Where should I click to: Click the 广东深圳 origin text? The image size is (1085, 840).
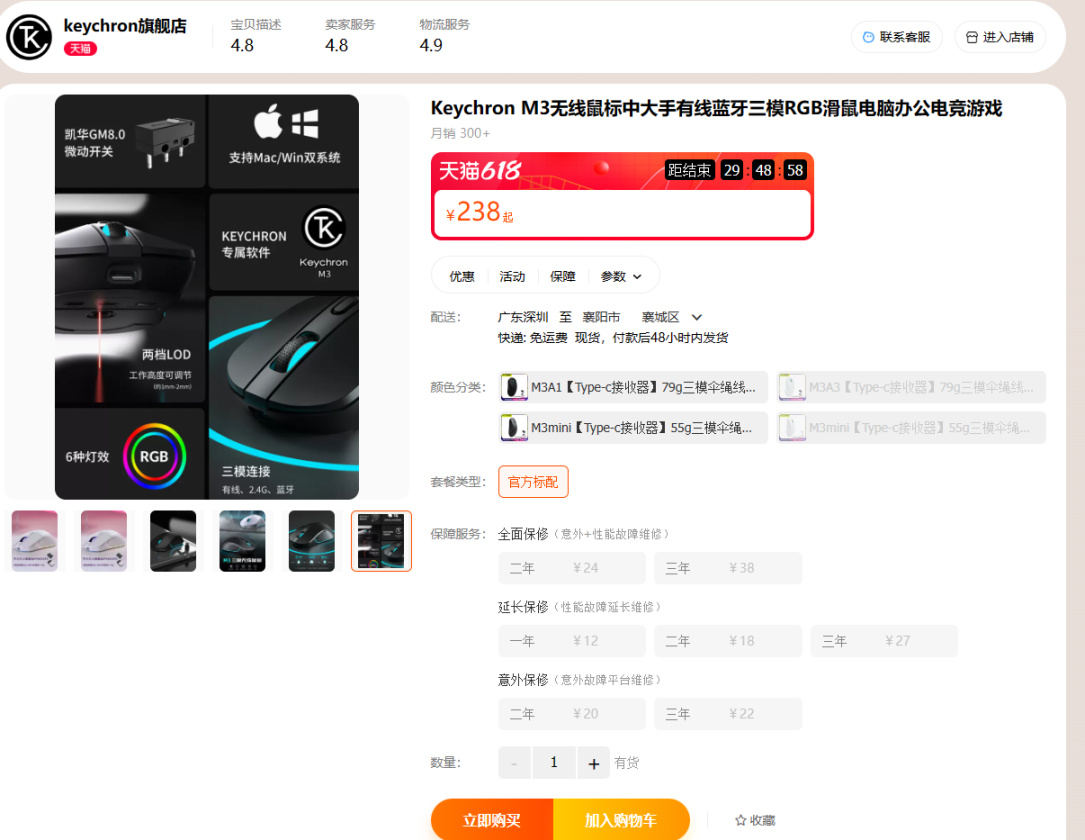tap(523, 317)
